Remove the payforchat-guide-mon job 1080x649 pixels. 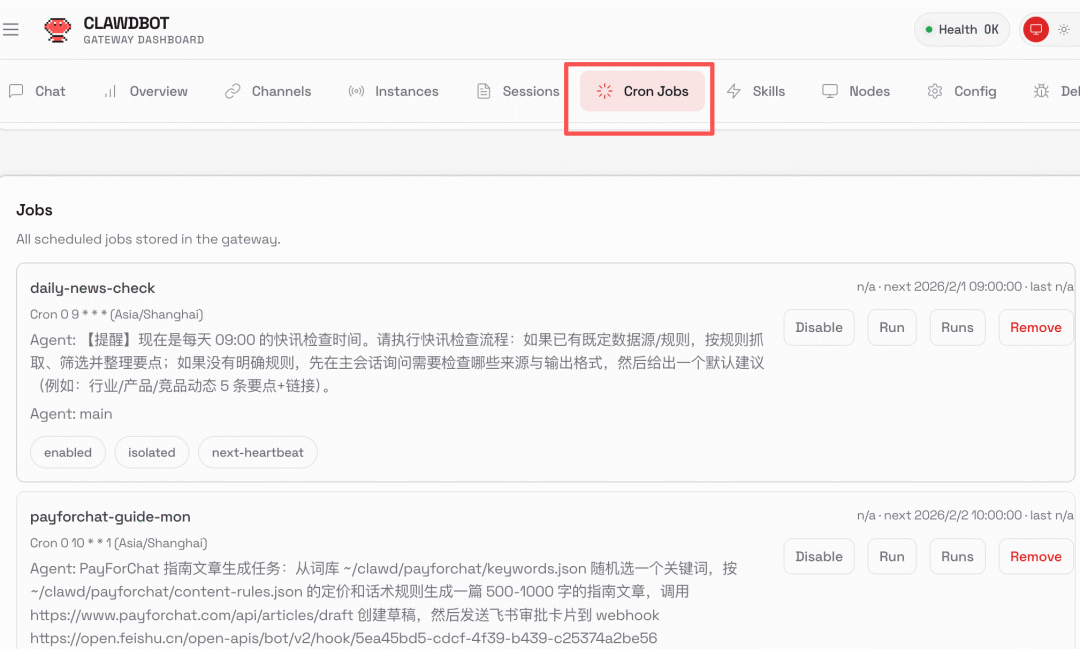pos(1035,557)
